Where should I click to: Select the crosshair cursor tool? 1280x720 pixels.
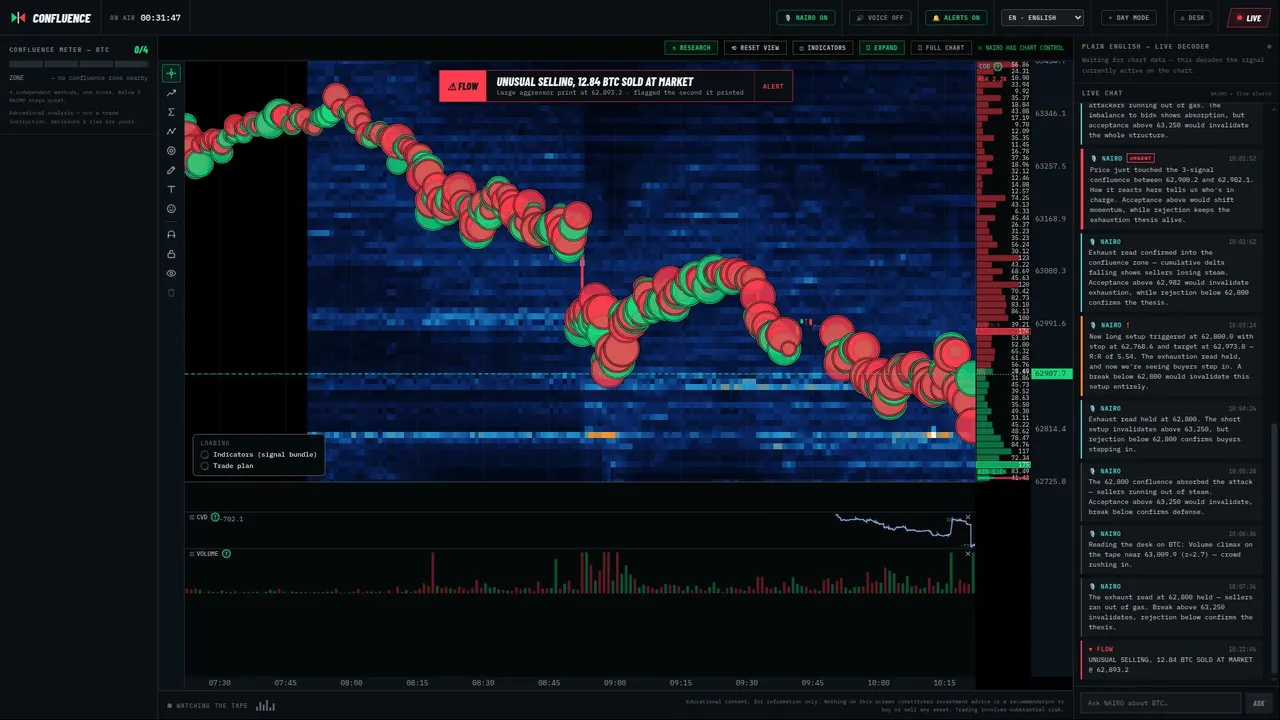pos(171,73)
